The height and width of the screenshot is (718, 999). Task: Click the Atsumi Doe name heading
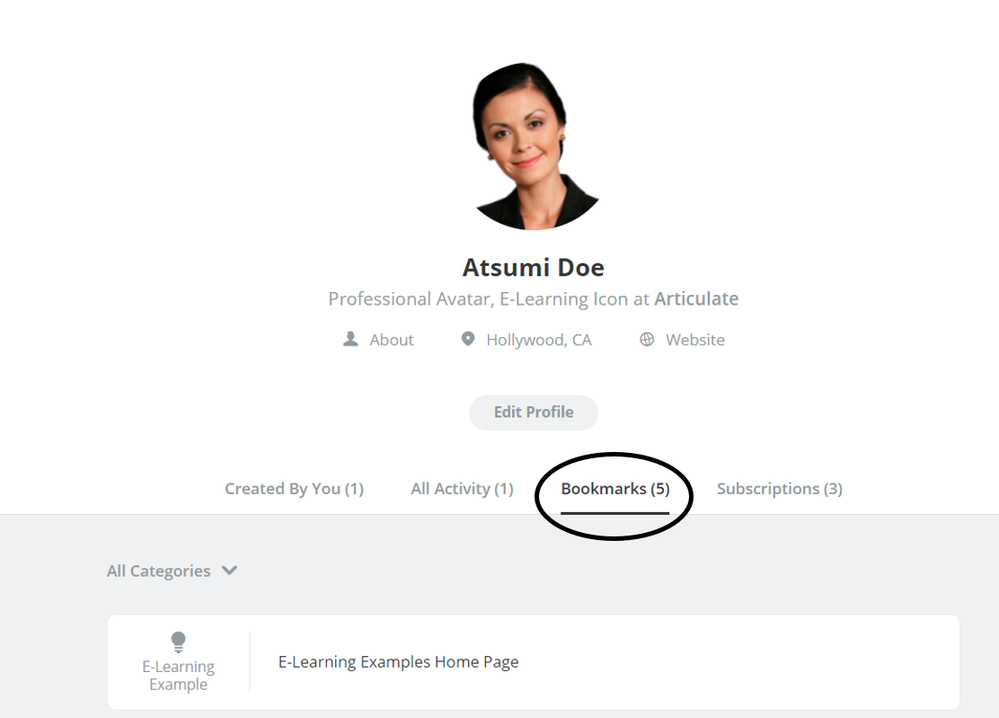click(x=533, y=268)
